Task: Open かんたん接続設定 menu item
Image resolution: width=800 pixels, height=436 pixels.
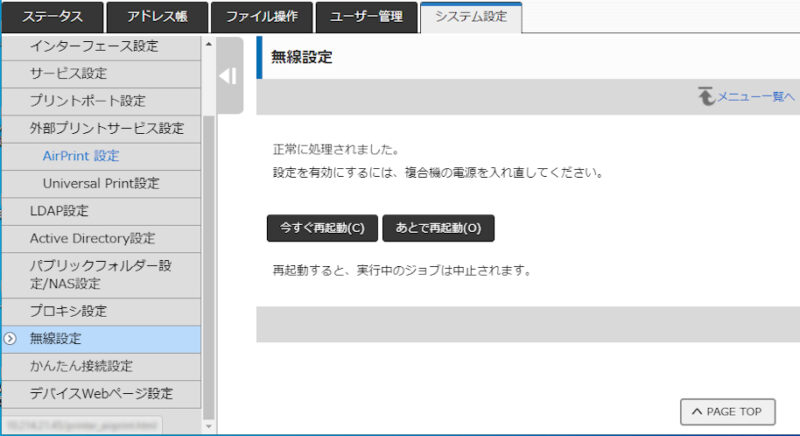Action: tap(81, 366)
